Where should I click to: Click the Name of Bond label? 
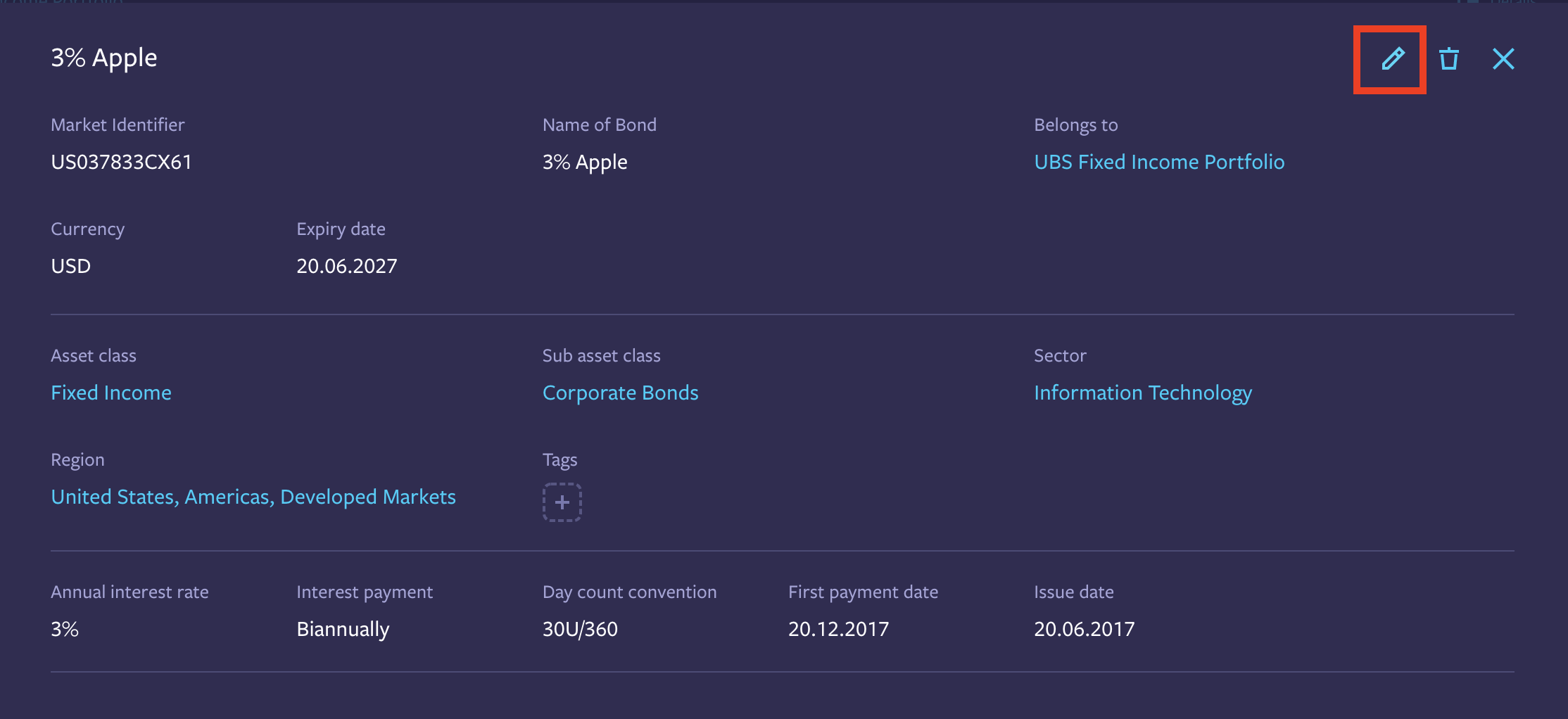[599, 125]
